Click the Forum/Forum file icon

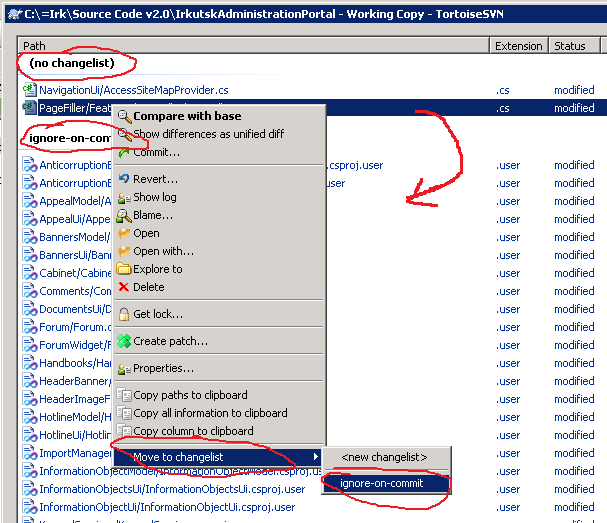(29, 327)
